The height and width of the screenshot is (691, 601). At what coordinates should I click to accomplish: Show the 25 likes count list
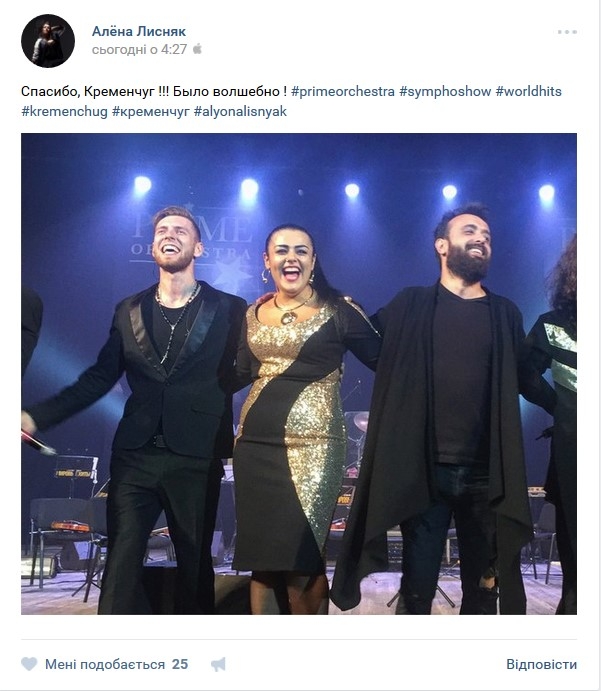[180, 664]
